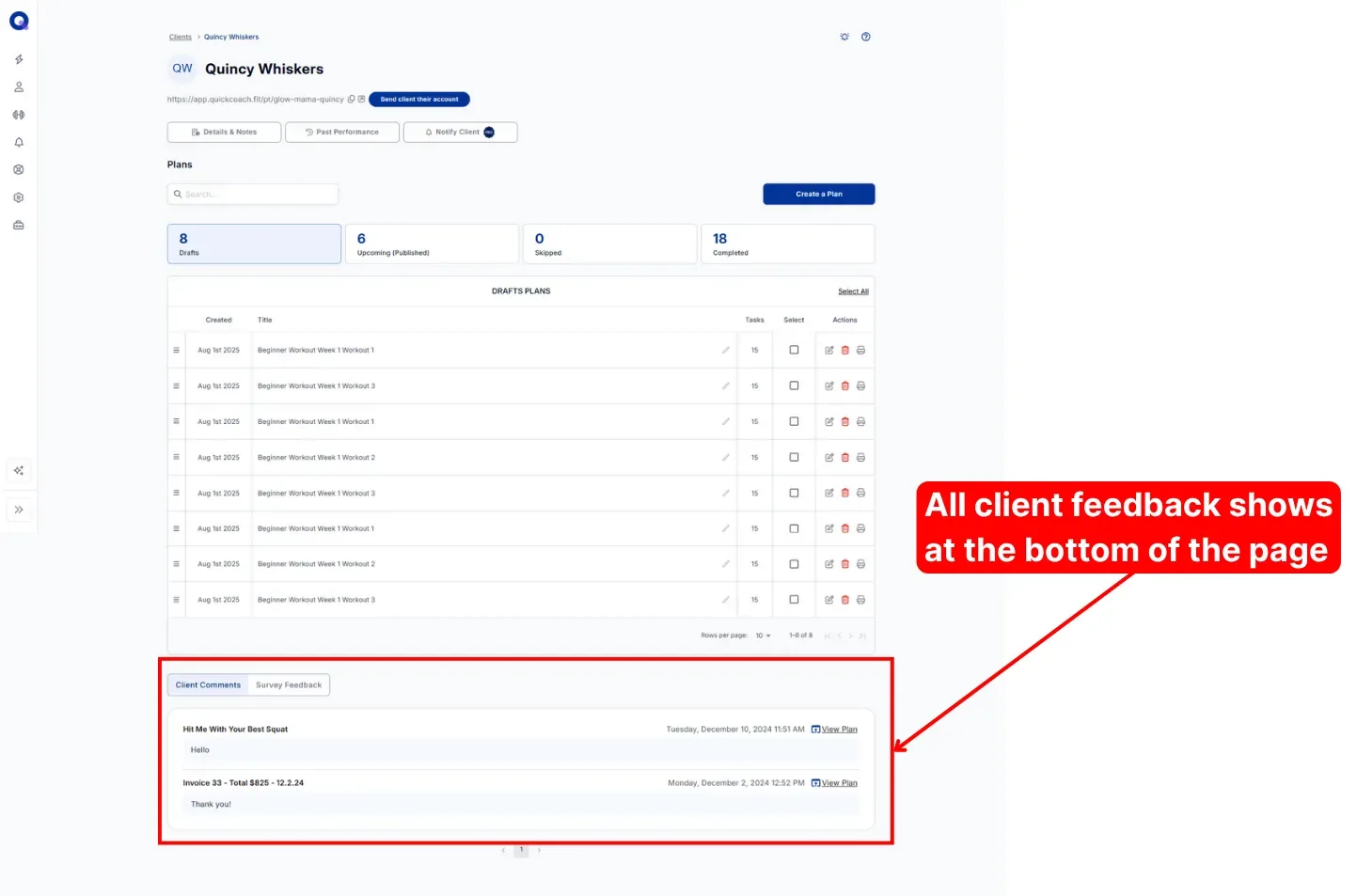Open the Rows per page dropdown
The width and height of the screenshot is (1357, 896).
point(763,636)
